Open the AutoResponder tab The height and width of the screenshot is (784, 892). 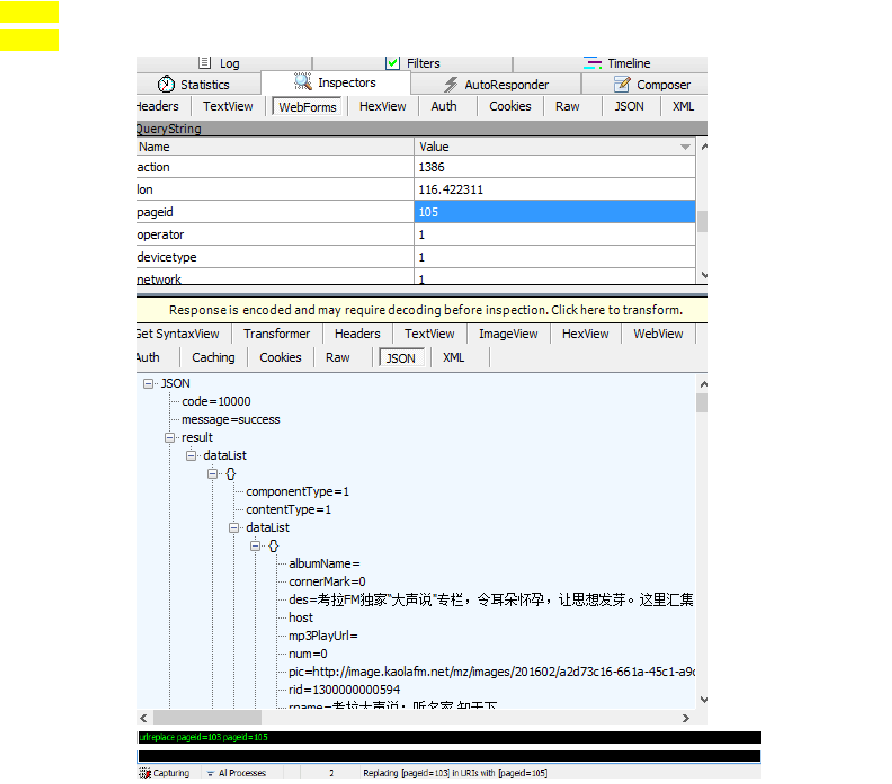(x=495, y=84)
